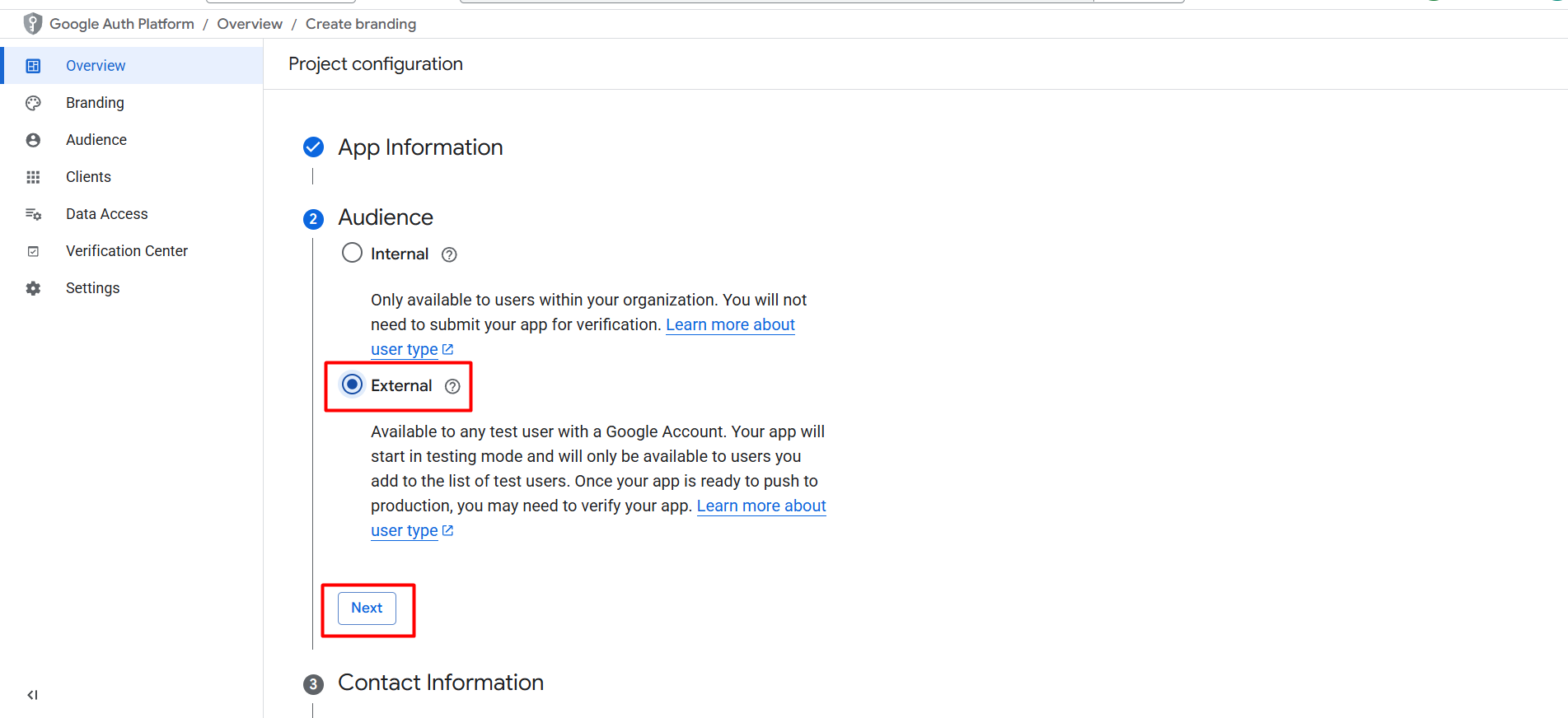Collapse the sidebar using the bottom arrow icon
Screen dimensions: 1568x718
(x=32, y=695)
